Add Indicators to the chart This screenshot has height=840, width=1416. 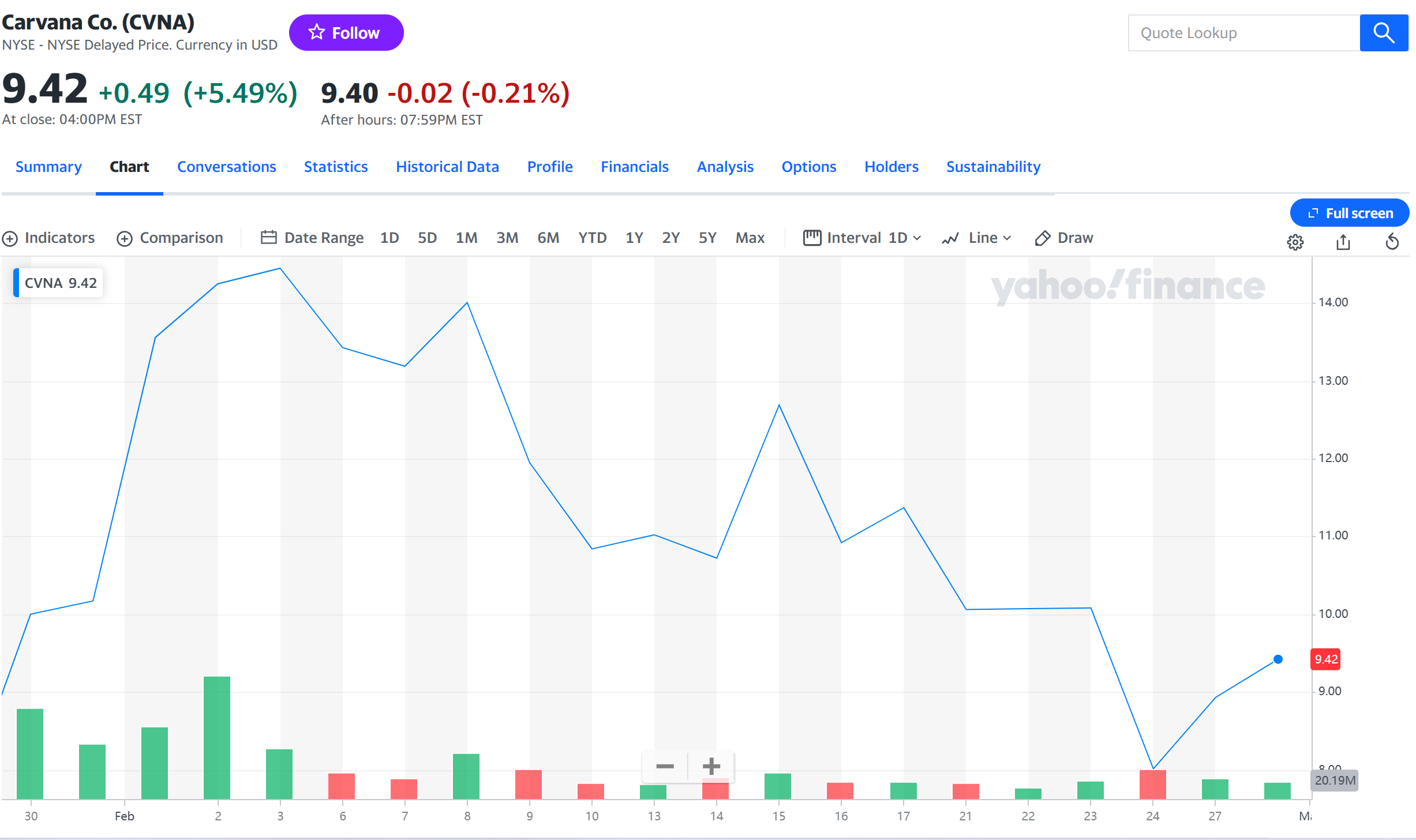click(48, 238)
